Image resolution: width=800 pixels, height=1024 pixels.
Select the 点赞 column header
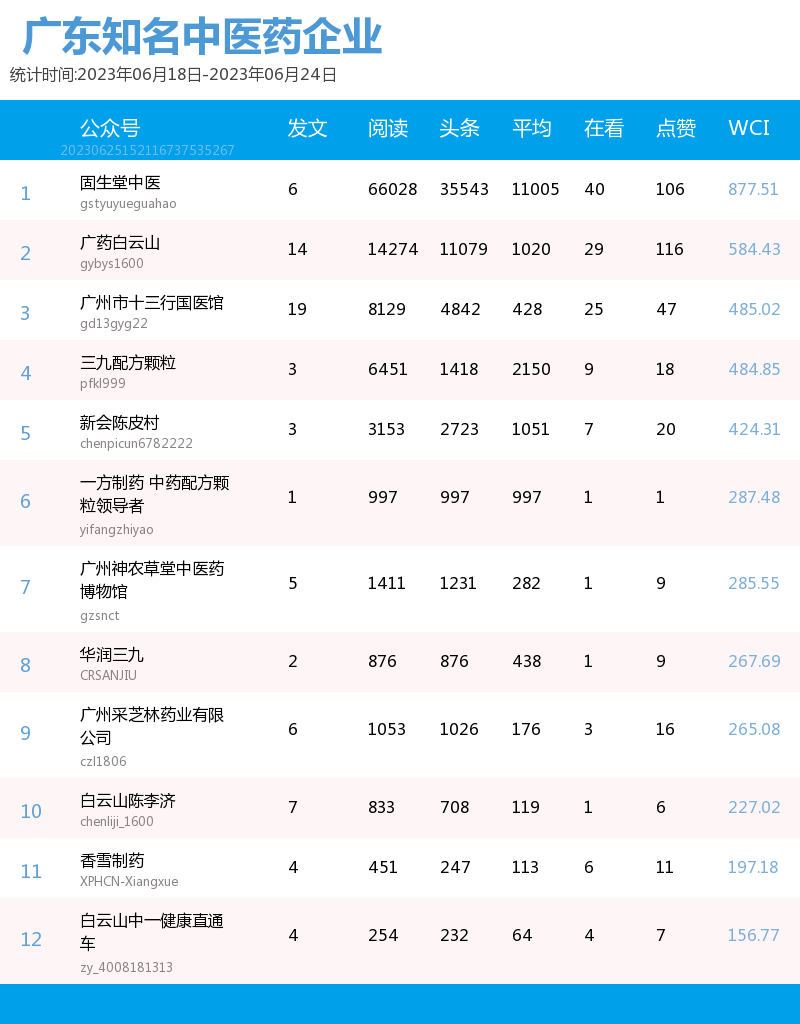point(675,128)
